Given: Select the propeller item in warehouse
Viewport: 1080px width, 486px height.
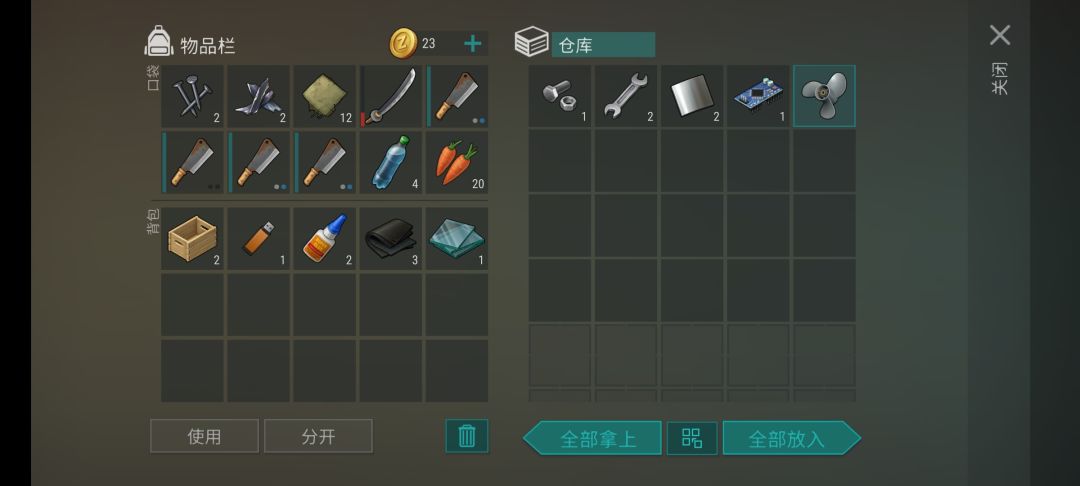Looking at the screenshot, I should point(824,96).
